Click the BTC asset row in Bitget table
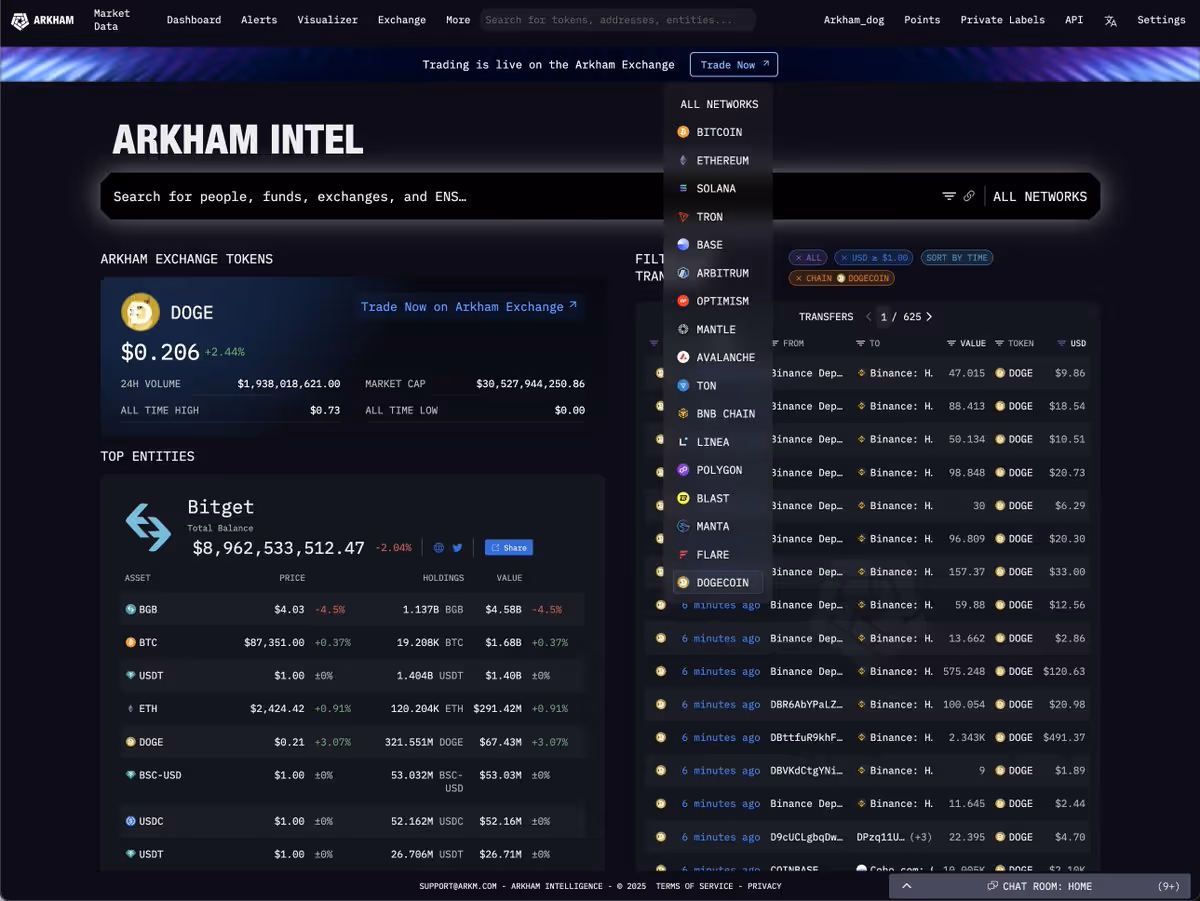The image size is (1200, 901). click(352, 642)
